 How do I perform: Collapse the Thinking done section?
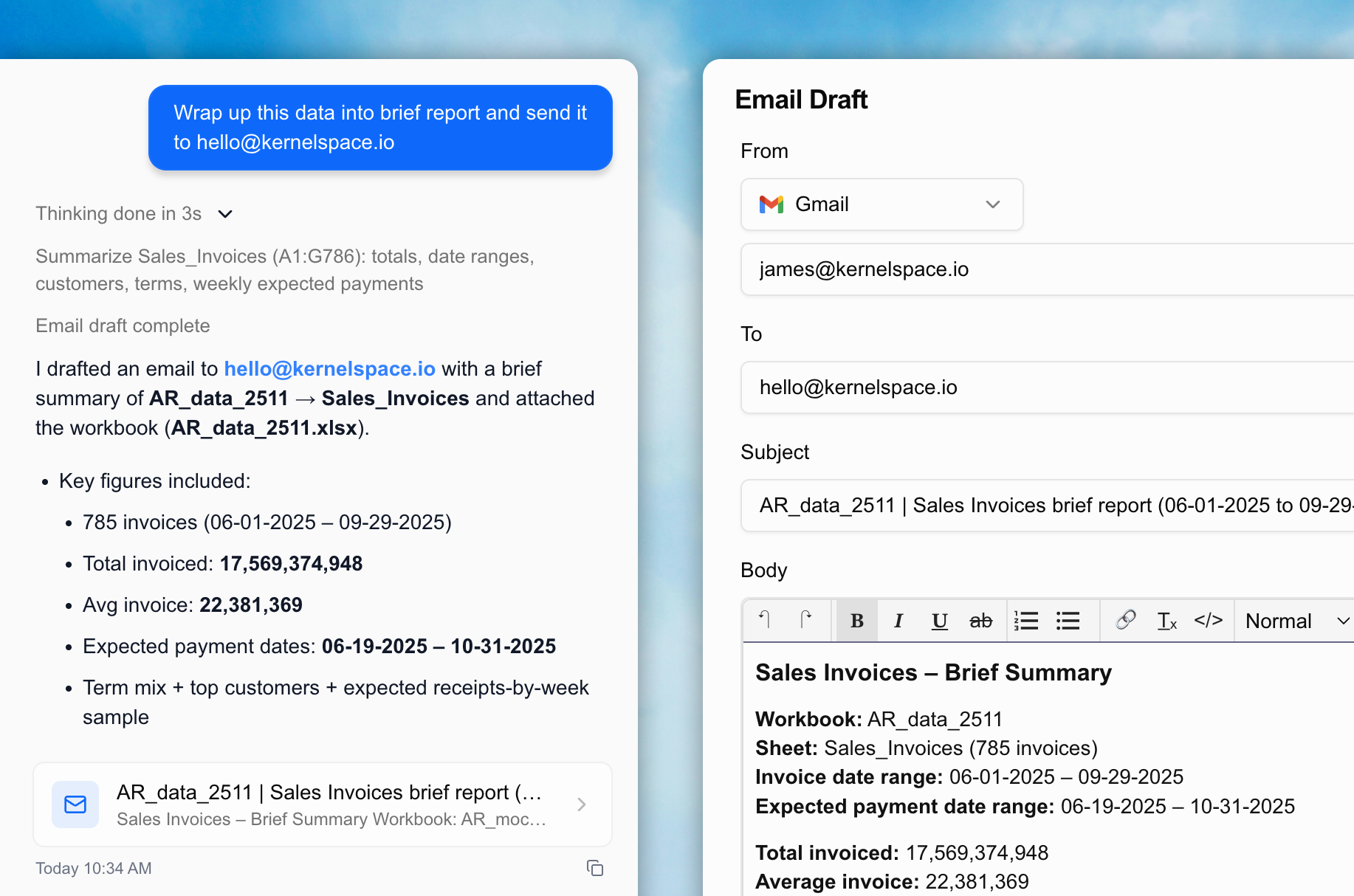225,213
